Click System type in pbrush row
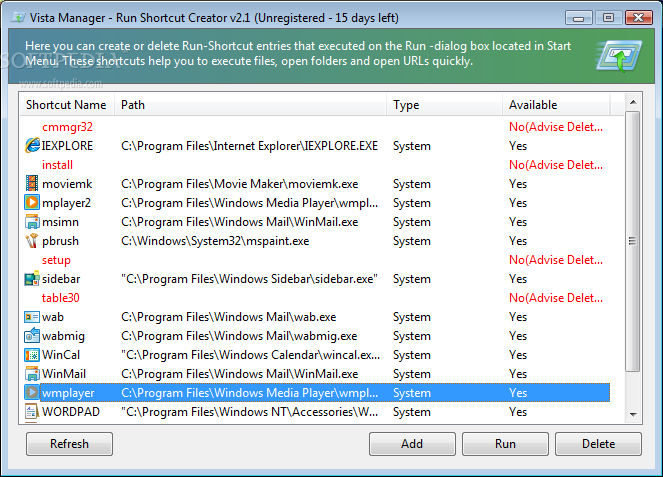This screenshot has height=477, width=663. coord(412,241)
